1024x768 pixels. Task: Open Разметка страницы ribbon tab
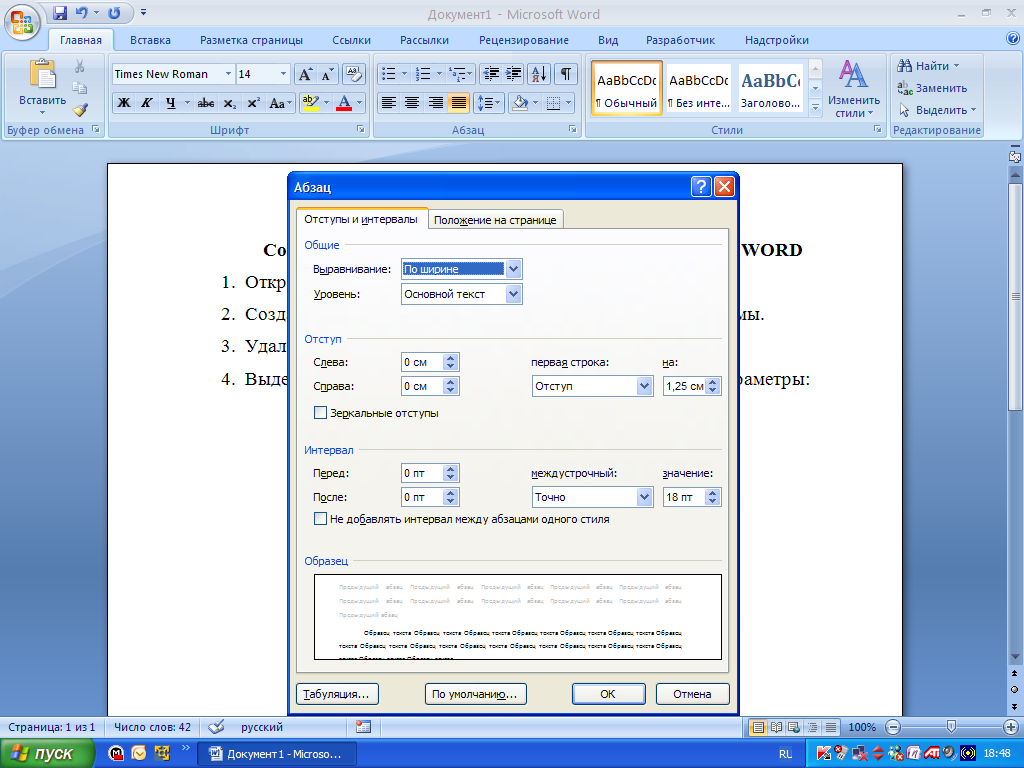[x=251, y=40]
